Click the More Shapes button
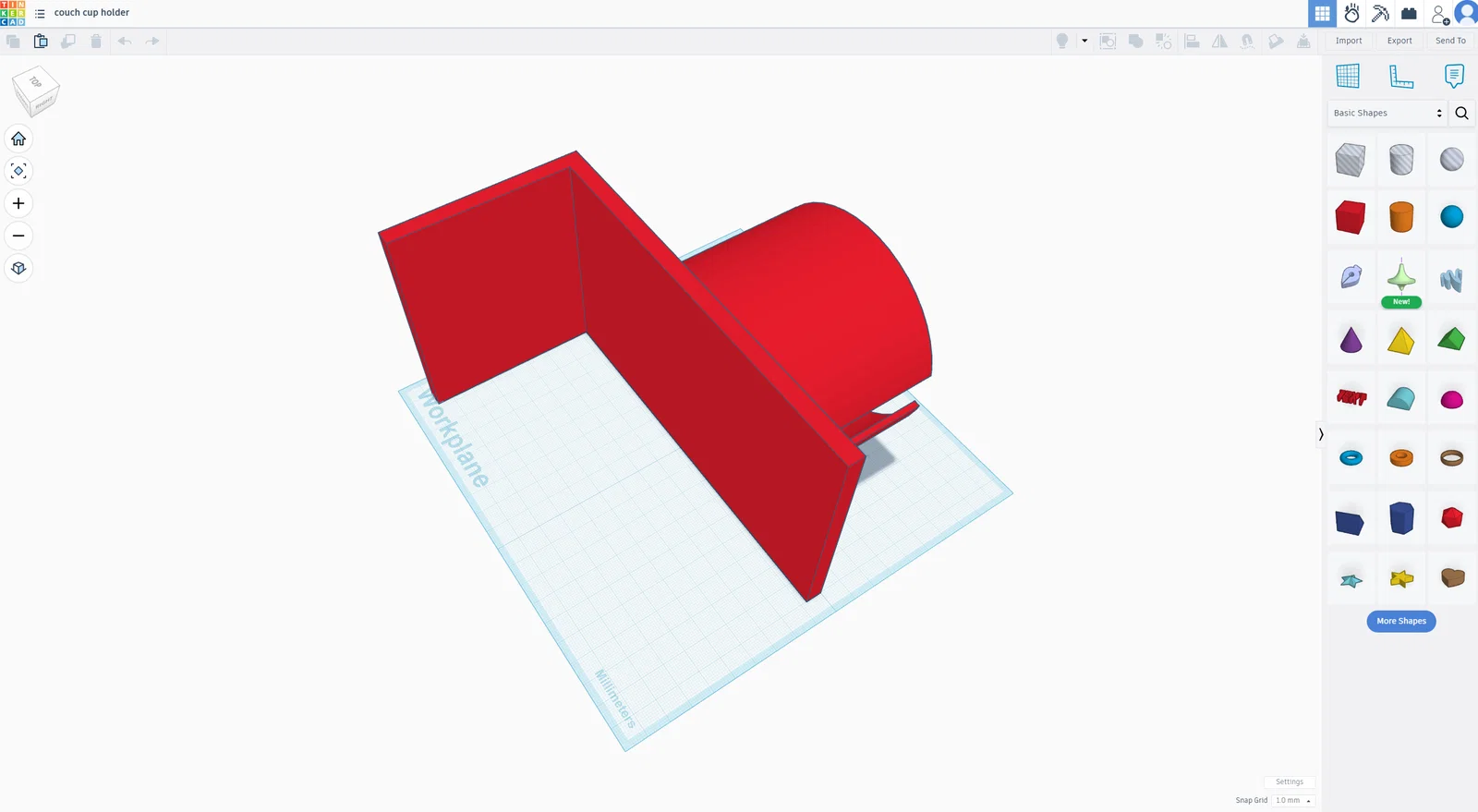 pyautogui.click(x=1401, y=621)
